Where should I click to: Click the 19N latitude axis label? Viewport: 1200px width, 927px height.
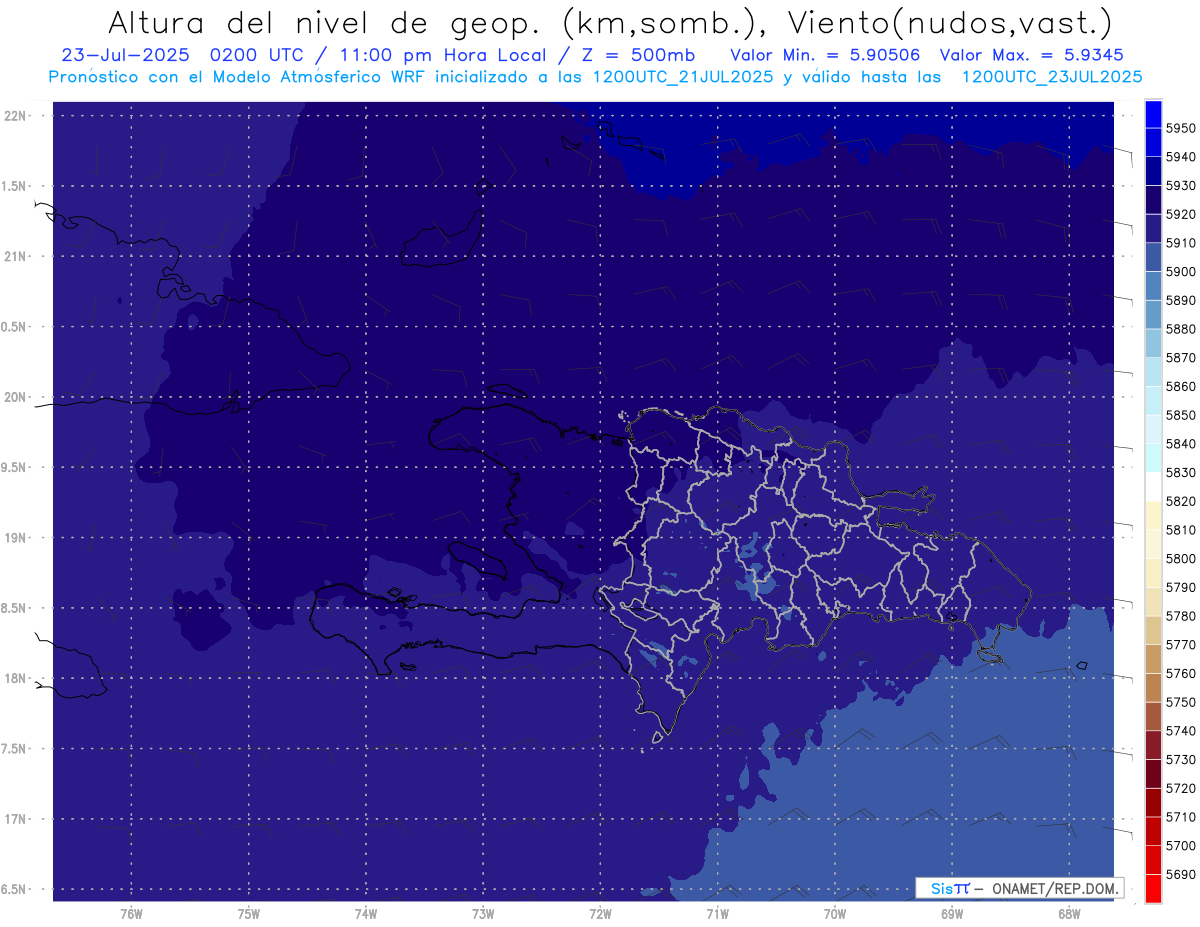16,538
